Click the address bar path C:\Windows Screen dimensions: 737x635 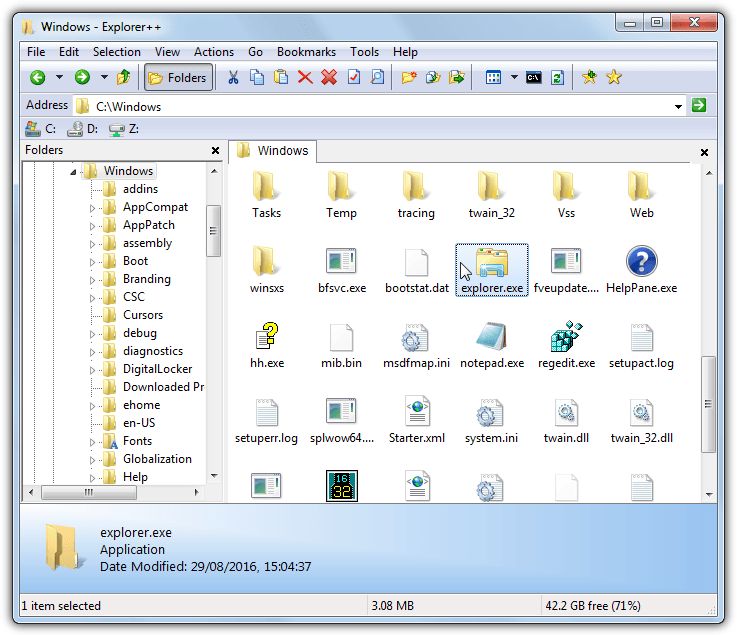128,107
